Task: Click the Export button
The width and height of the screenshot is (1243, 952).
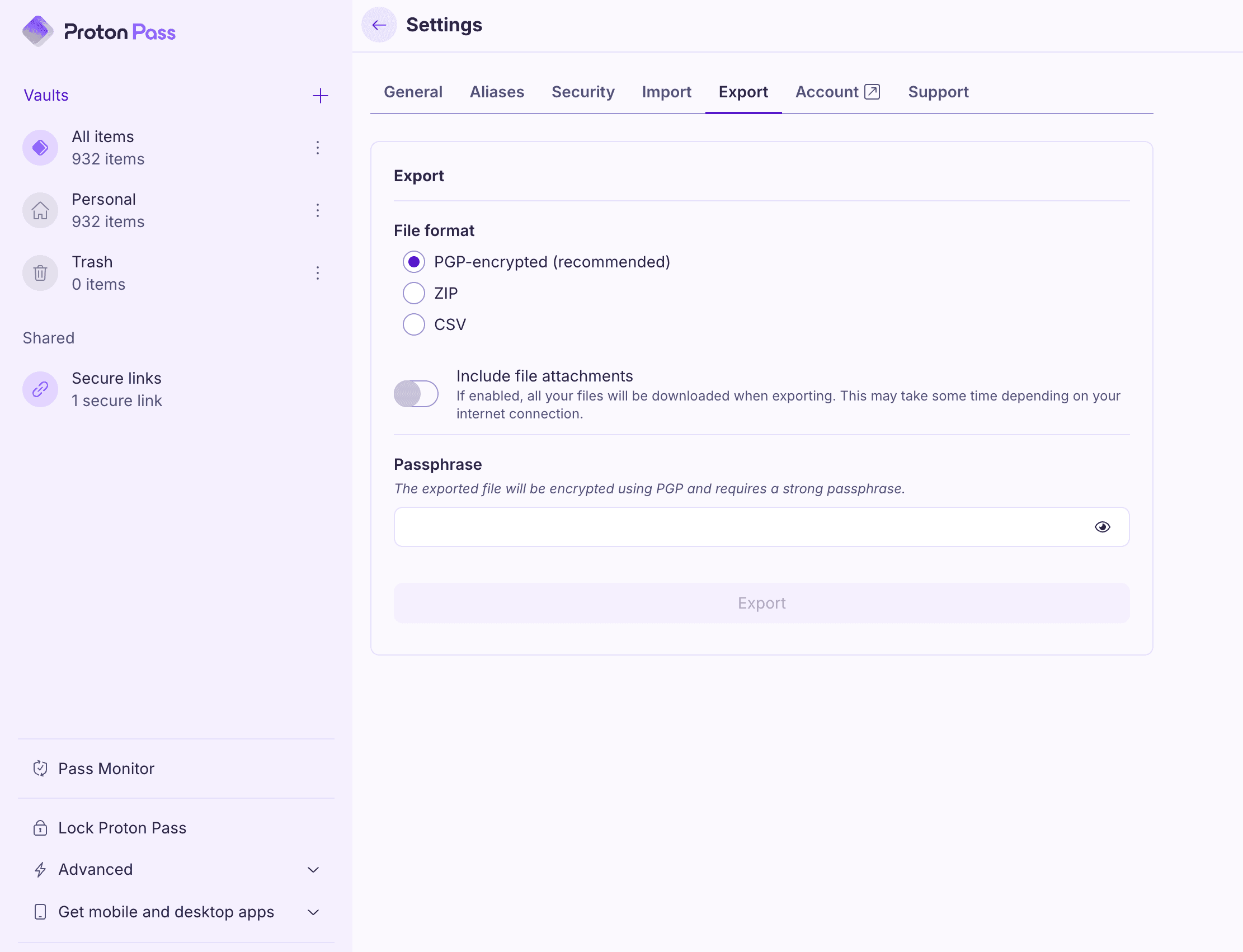Action: 761,602
